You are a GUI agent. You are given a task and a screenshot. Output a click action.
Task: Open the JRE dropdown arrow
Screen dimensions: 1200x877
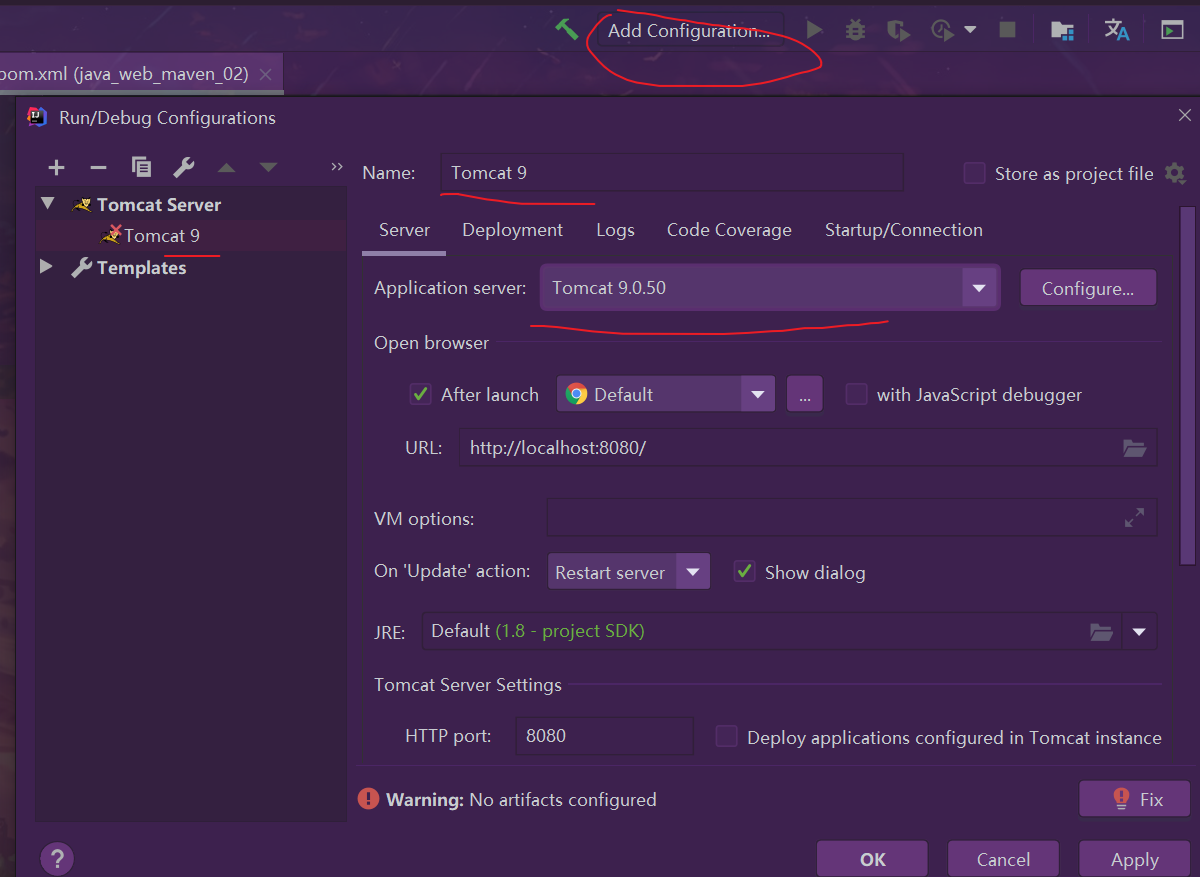coord(1139,632)
